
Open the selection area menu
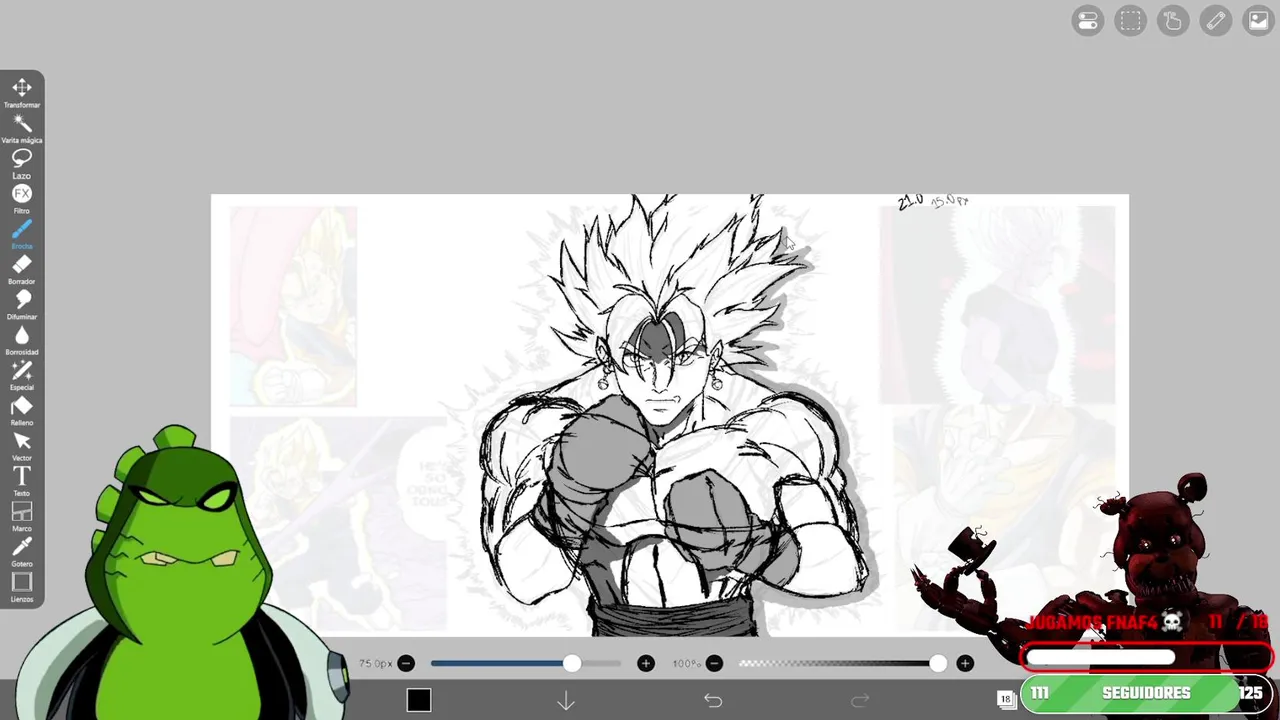(1131, 21)
